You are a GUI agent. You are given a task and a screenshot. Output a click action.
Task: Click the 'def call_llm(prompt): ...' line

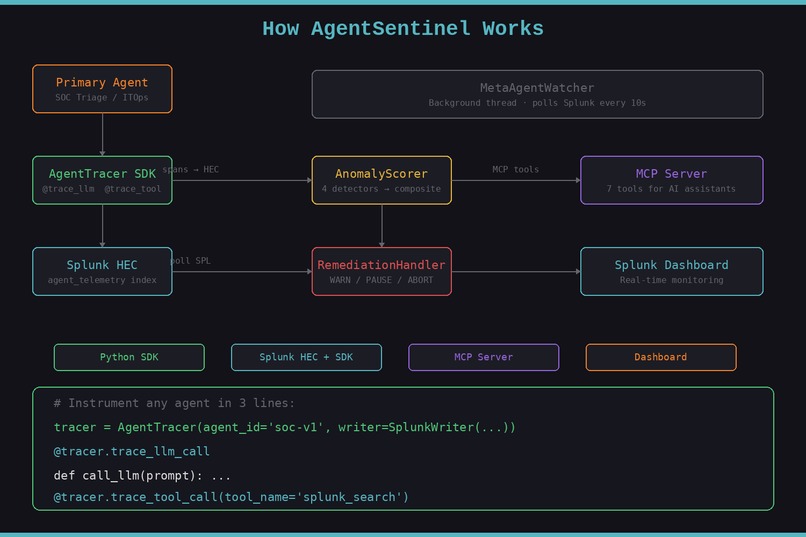pyautogui.click(x=142, y=475)
